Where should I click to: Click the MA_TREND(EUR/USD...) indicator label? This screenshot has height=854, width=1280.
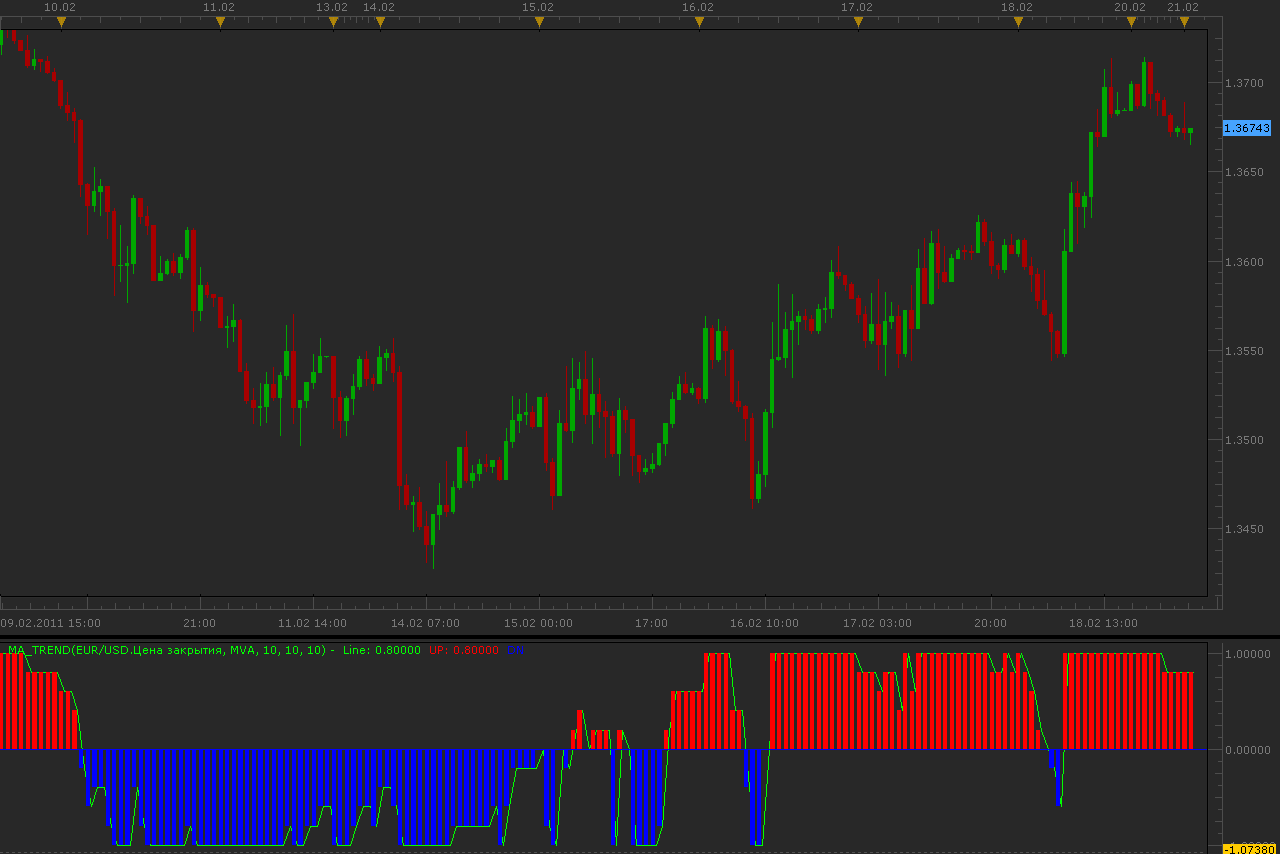click(x=171, y=650)
